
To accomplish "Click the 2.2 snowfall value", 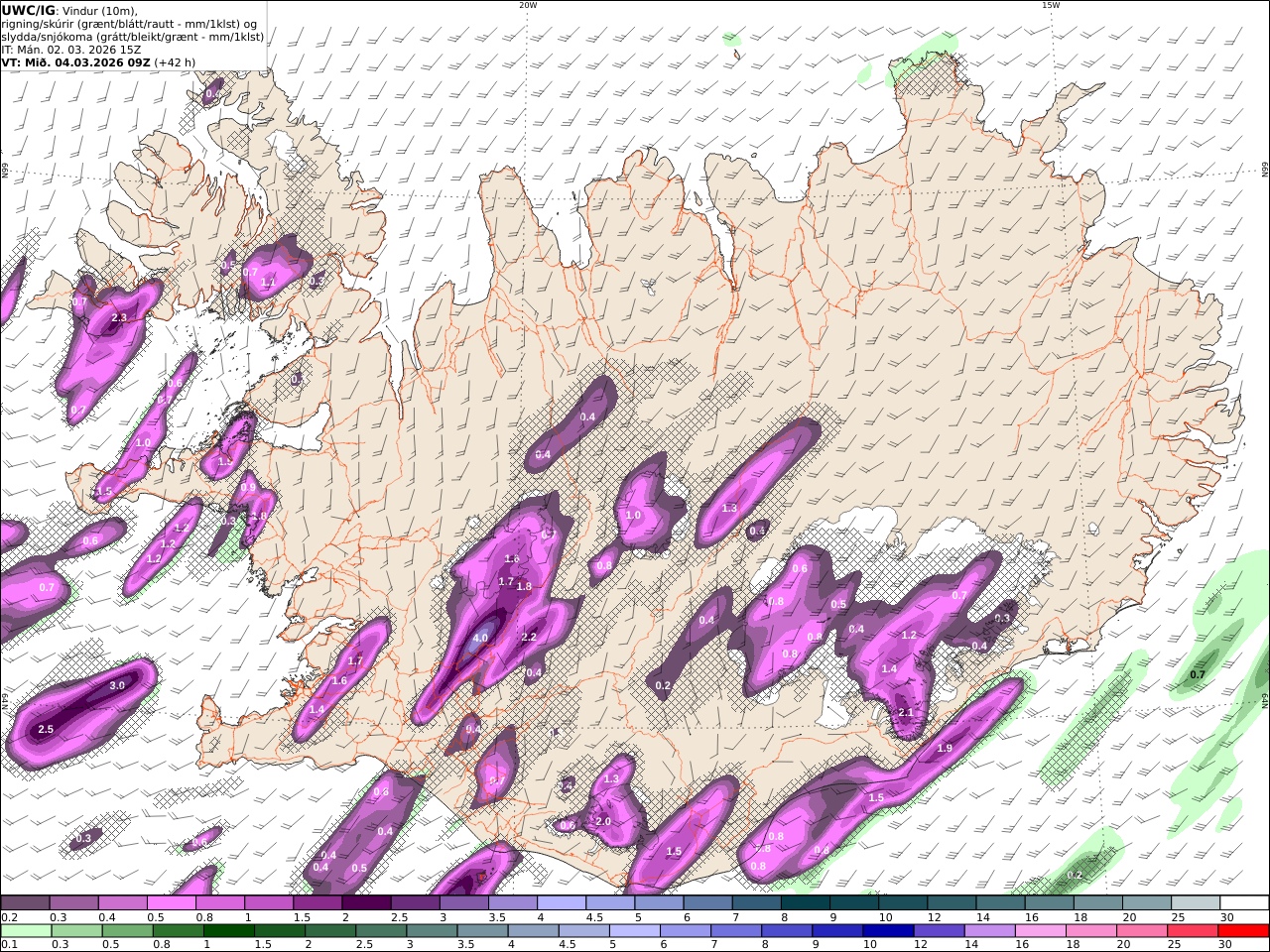I will 529,638.
